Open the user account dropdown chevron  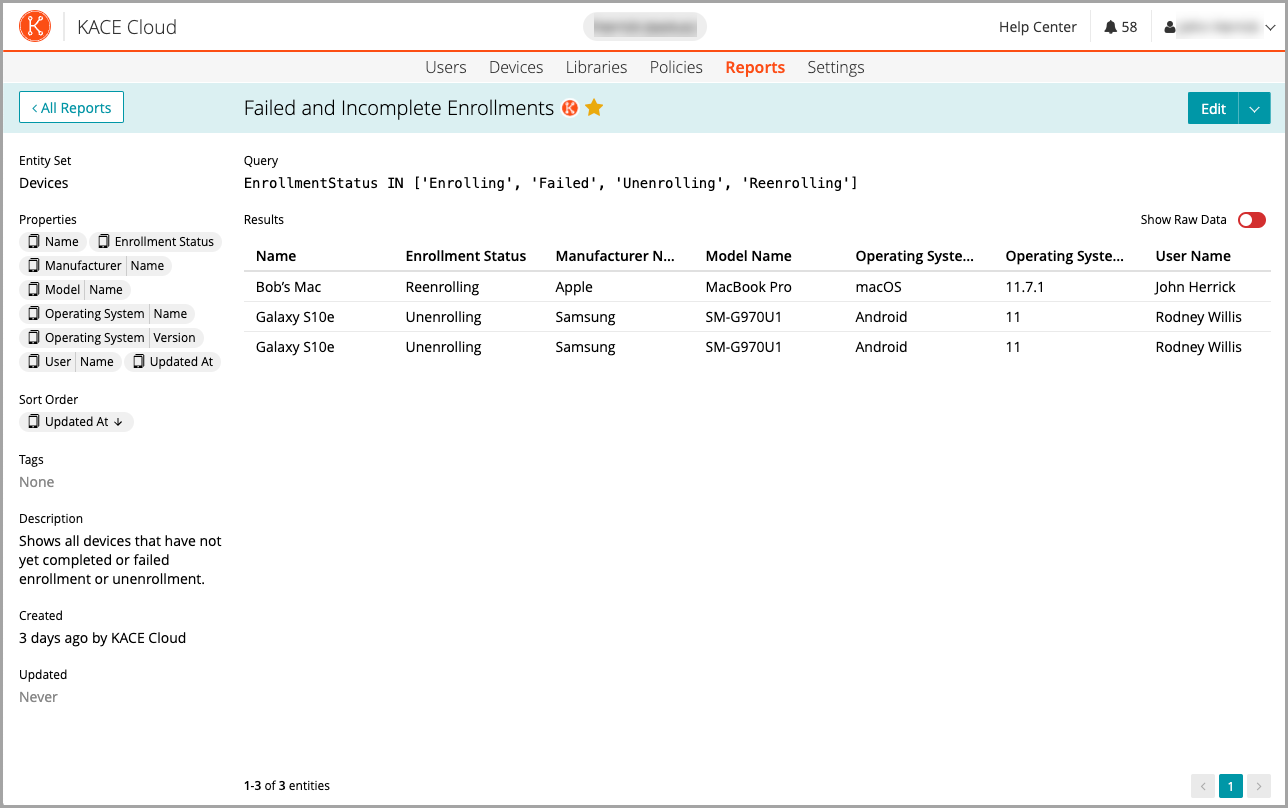coord(1270,28)
